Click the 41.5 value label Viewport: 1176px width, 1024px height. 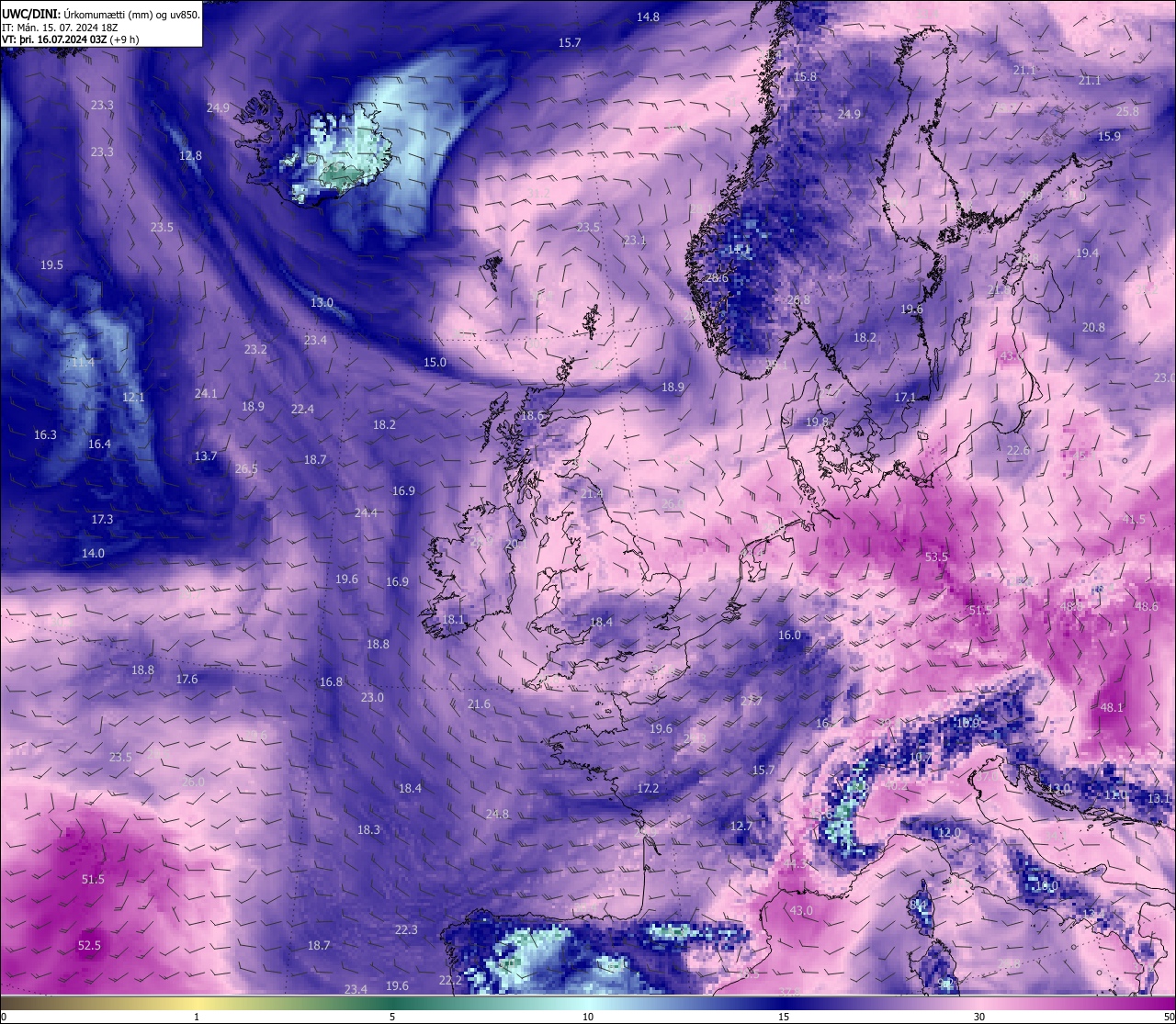click(x=1134, y=519)
